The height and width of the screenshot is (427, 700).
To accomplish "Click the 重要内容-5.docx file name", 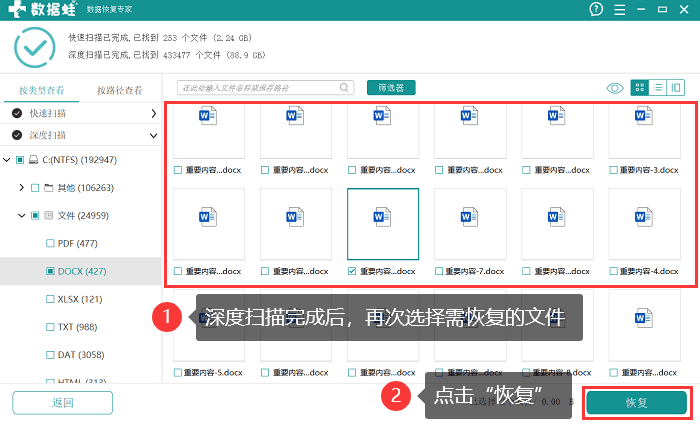I will pyautogui.click(x=213, y=373).
